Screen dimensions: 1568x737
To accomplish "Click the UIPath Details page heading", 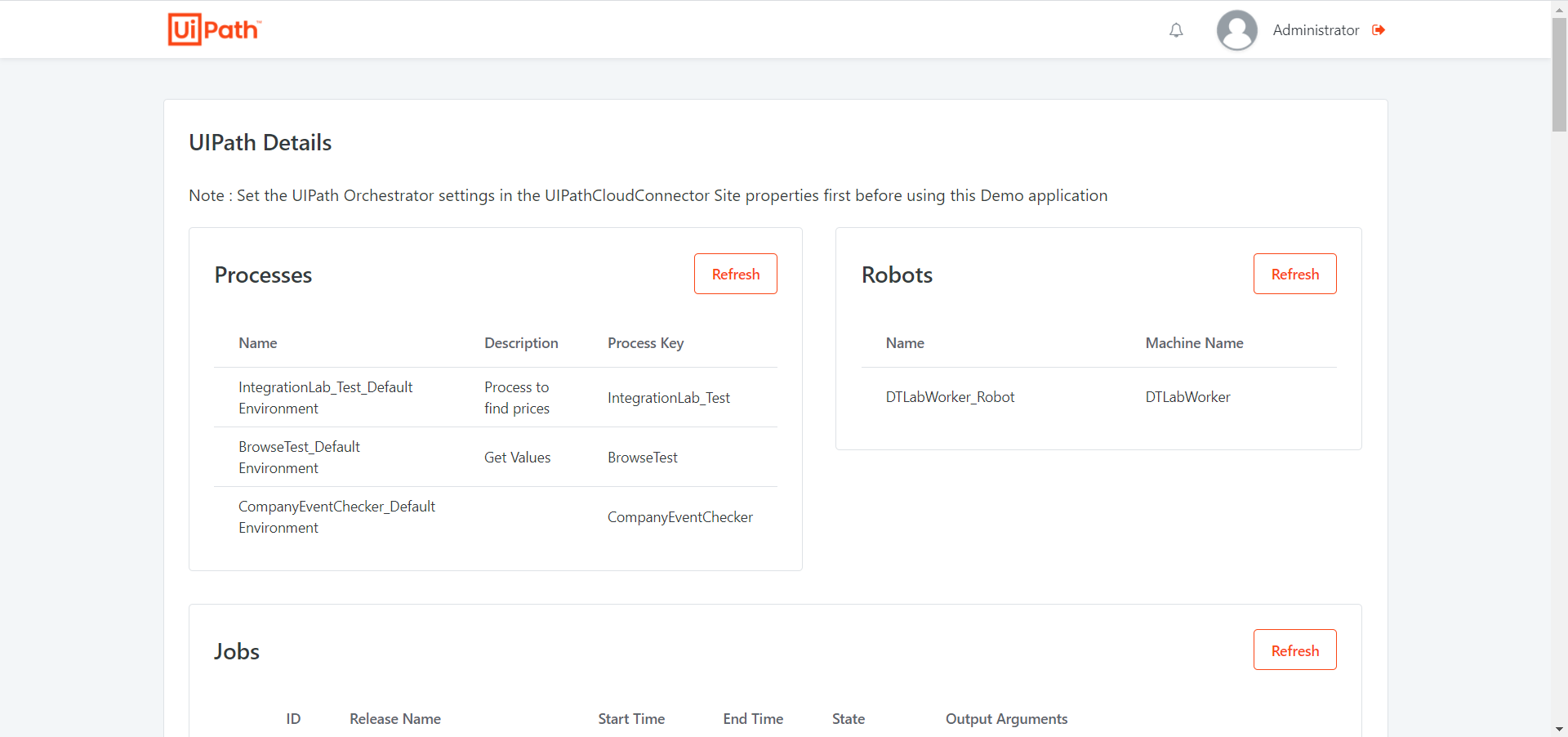I will click(261, 142).
